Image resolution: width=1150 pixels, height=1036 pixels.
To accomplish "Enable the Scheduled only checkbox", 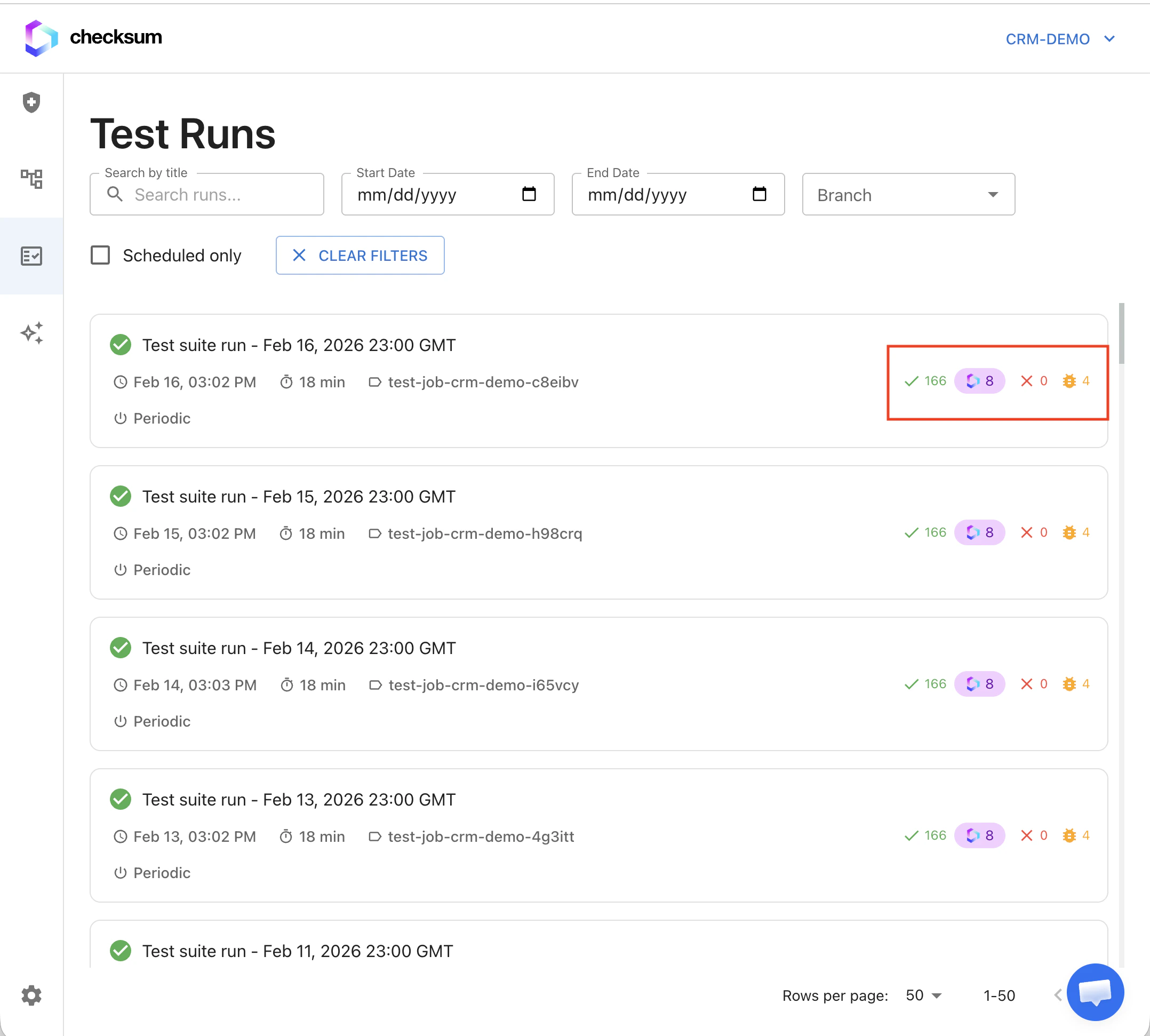I will 100,255.
